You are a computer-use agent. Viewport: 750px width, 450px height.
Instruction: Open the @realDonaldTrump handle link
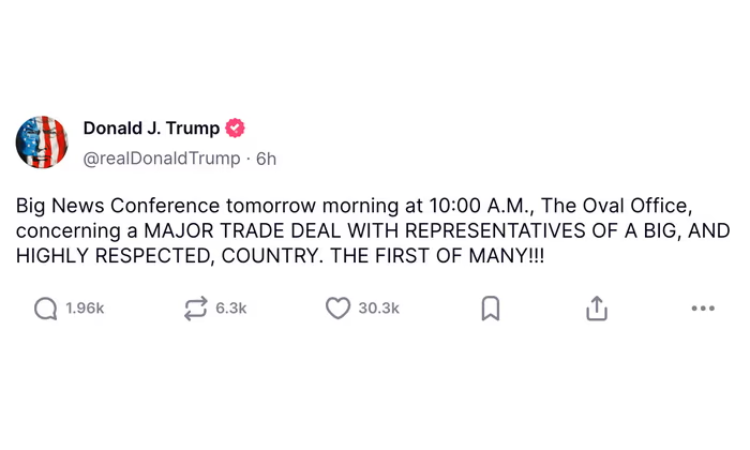[161, 158]
